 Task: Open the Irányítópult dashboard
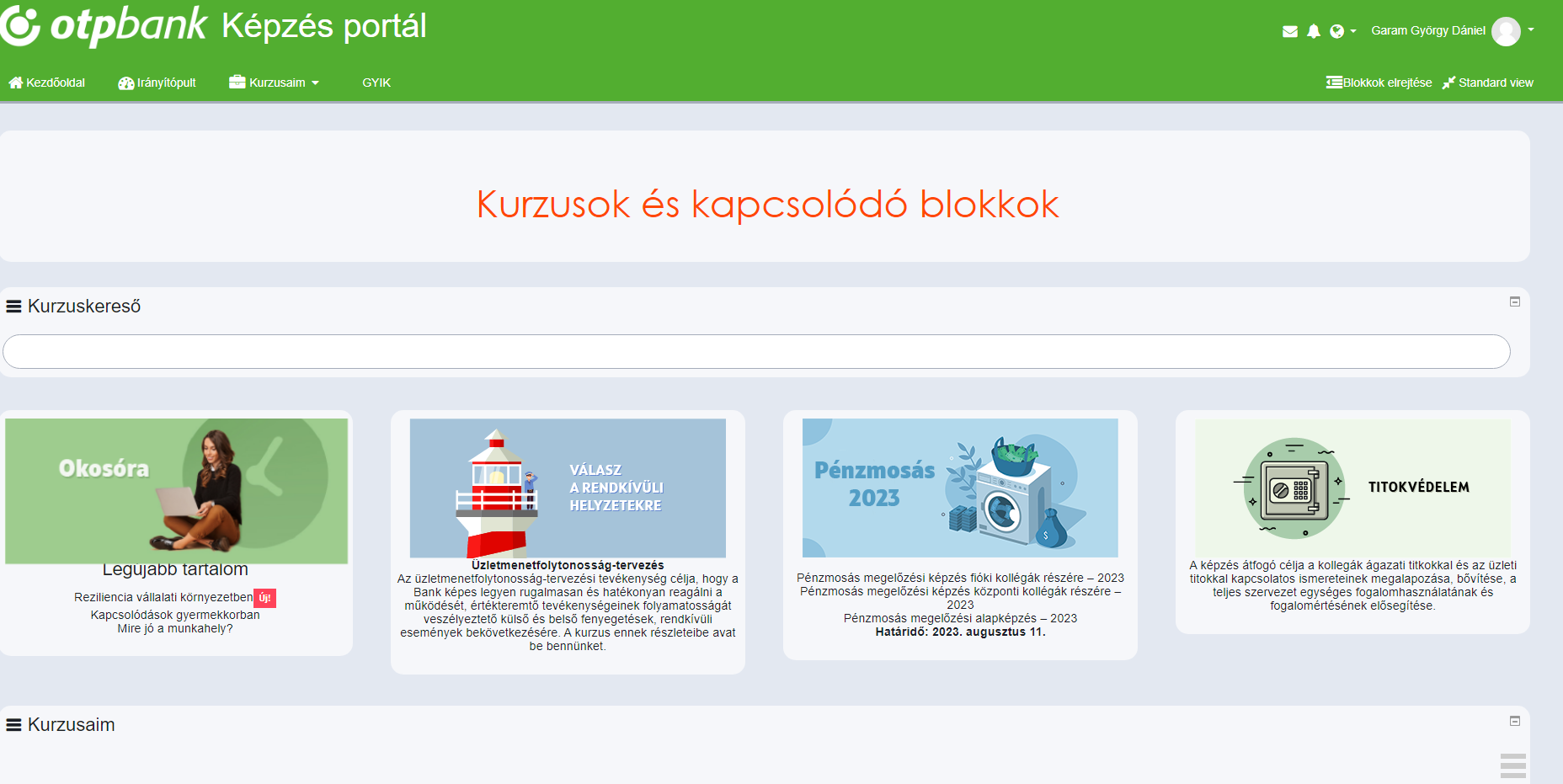click(157, 83)
